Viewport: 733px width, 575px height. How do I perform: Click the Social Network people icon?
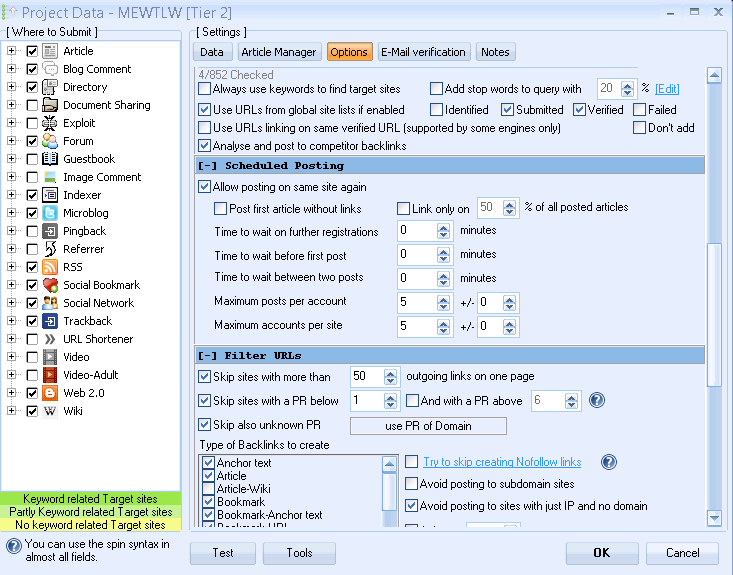pyautogui.click(x=50, y=303)
